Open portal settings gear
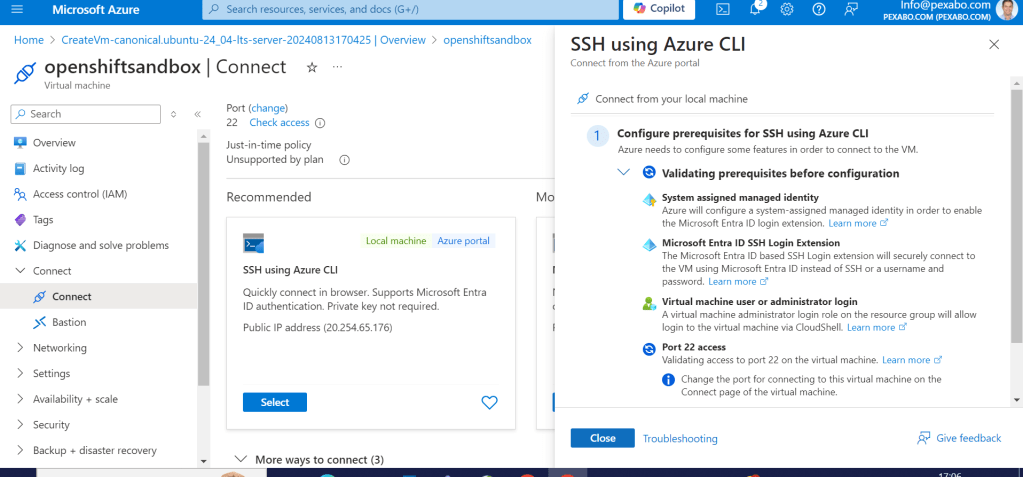The image size is (1023, 477). point(787,9)
